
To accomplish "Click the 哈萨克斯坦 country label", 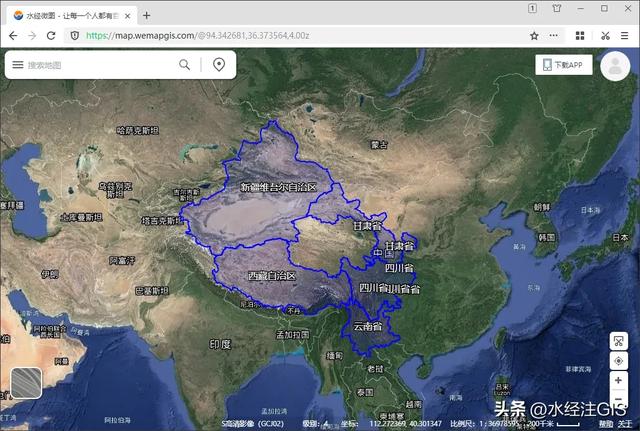I will coord(138,131).
